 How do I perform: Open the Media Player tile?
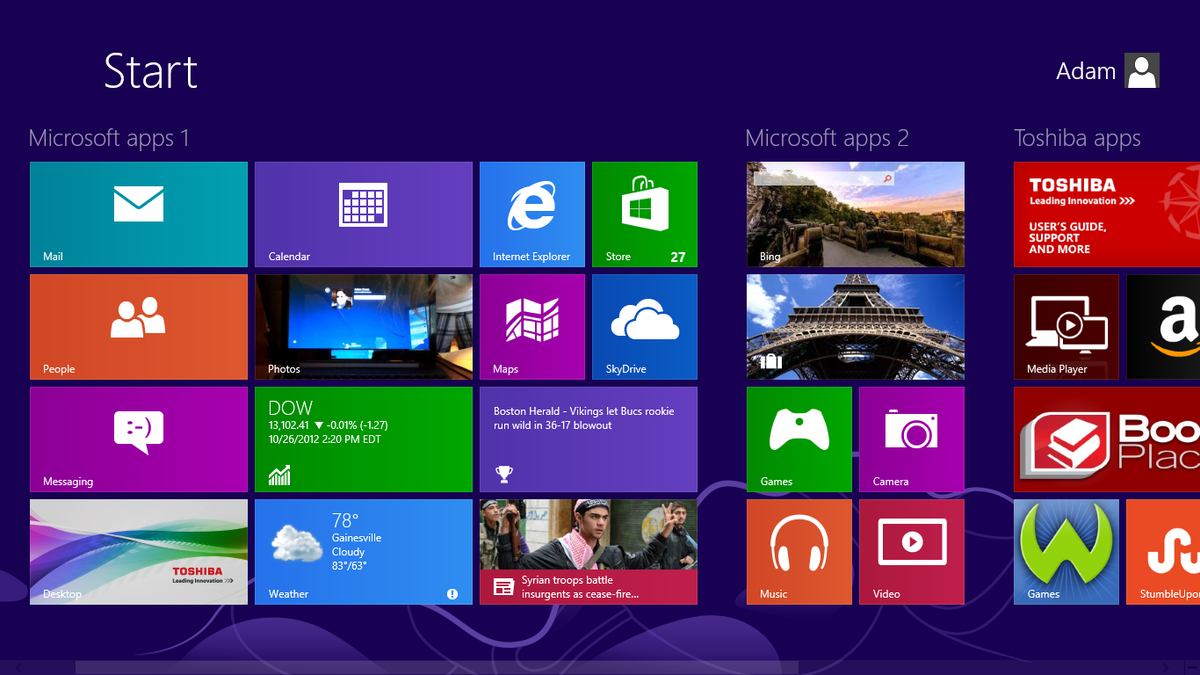coord(1066,327)
